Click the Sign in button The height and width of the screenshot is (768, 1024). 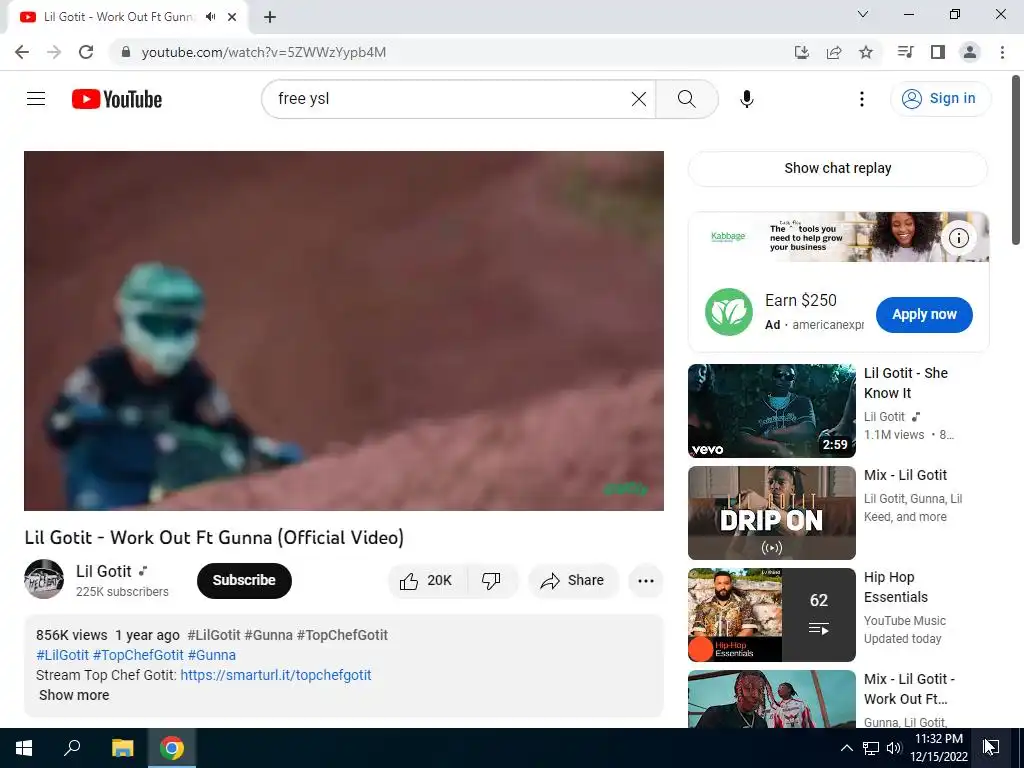click(940, 99)
